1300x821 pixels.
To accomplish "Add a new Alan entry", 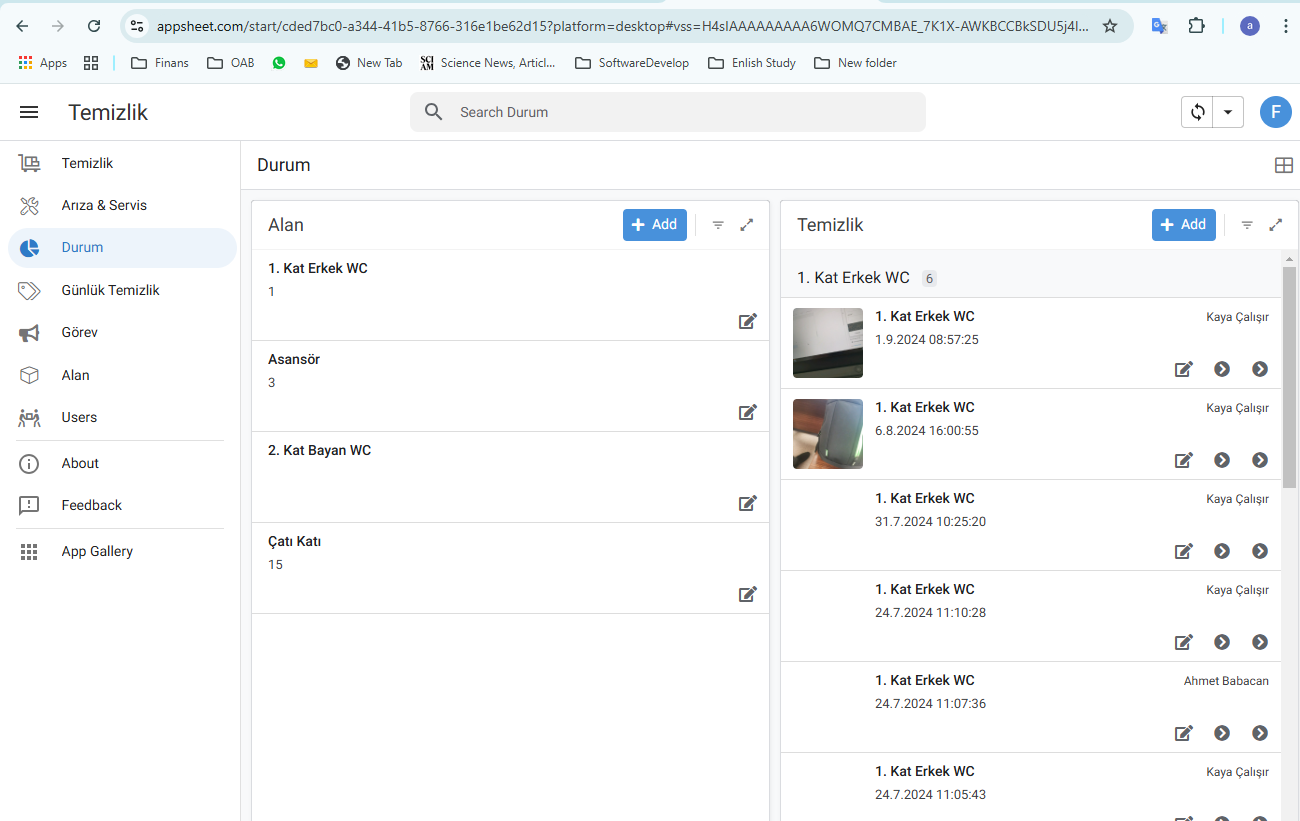I will point(654,225).
